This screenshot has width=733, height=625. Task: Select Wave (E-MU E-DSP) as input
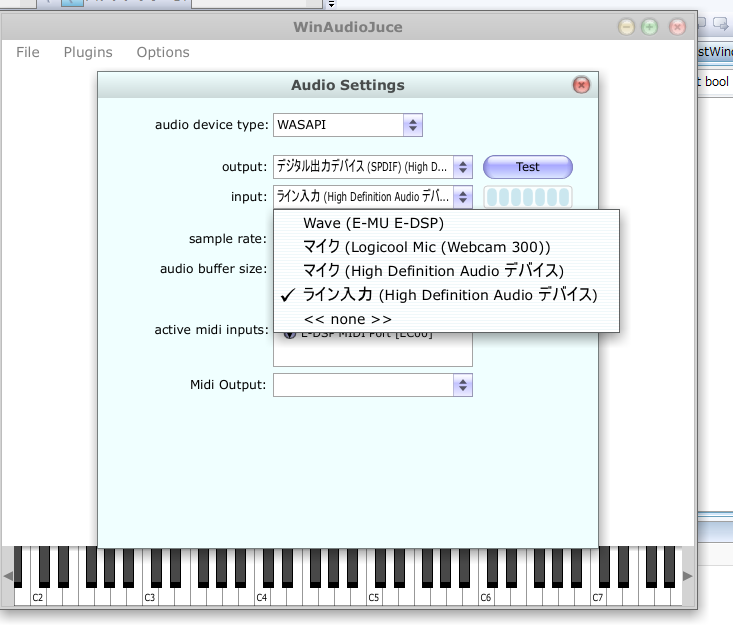[373, 223]
